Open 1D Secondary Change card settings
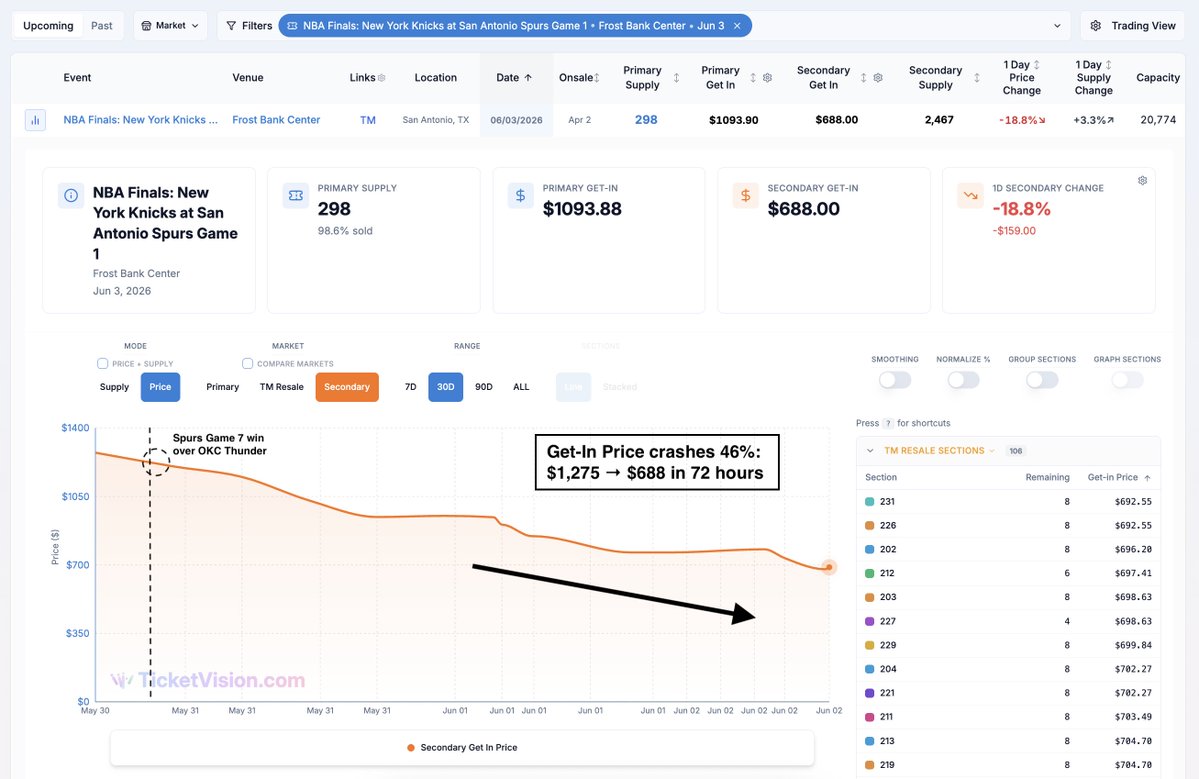This screenshot has height=779, width=1199. pos(1142,181)
